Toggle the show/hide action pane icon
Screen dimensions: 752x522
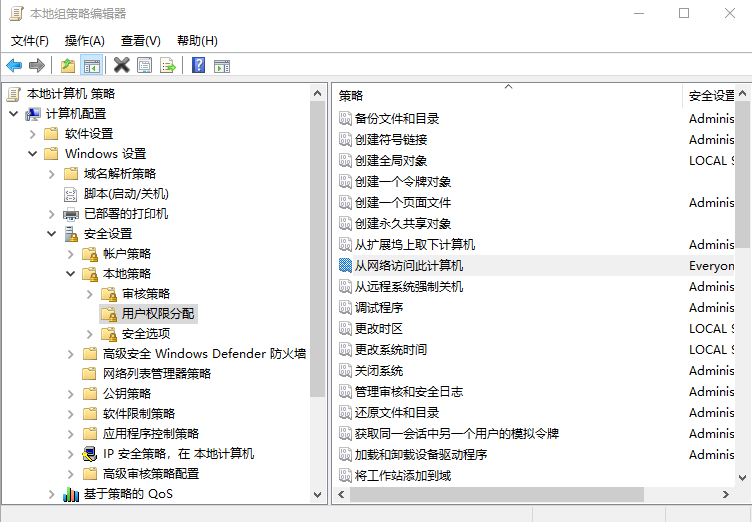pos(222,66)
